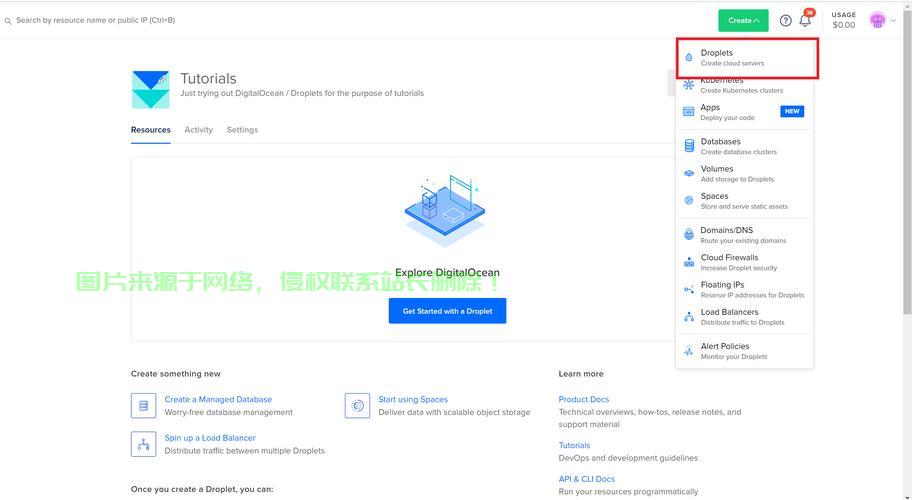Open Create a Managed Database link
The image size is (912, 500).
218,399
